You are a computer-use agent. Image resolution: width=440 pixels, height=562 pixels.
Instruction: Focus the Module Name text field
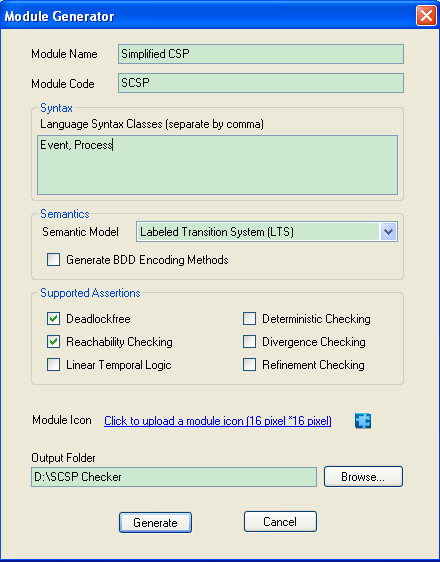[x=261, y=54]
